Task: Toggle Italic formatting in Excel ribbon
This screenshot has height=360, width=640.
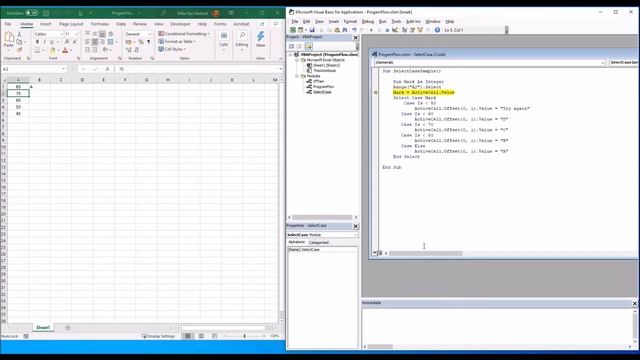Action: click(x=44, y=42)
